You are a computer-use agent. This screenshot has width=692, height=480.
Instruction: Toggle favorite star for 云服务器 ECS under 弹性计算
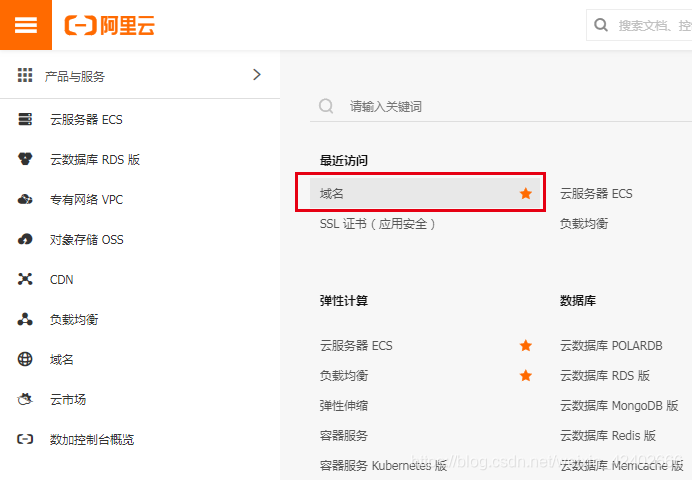(526, 345)
